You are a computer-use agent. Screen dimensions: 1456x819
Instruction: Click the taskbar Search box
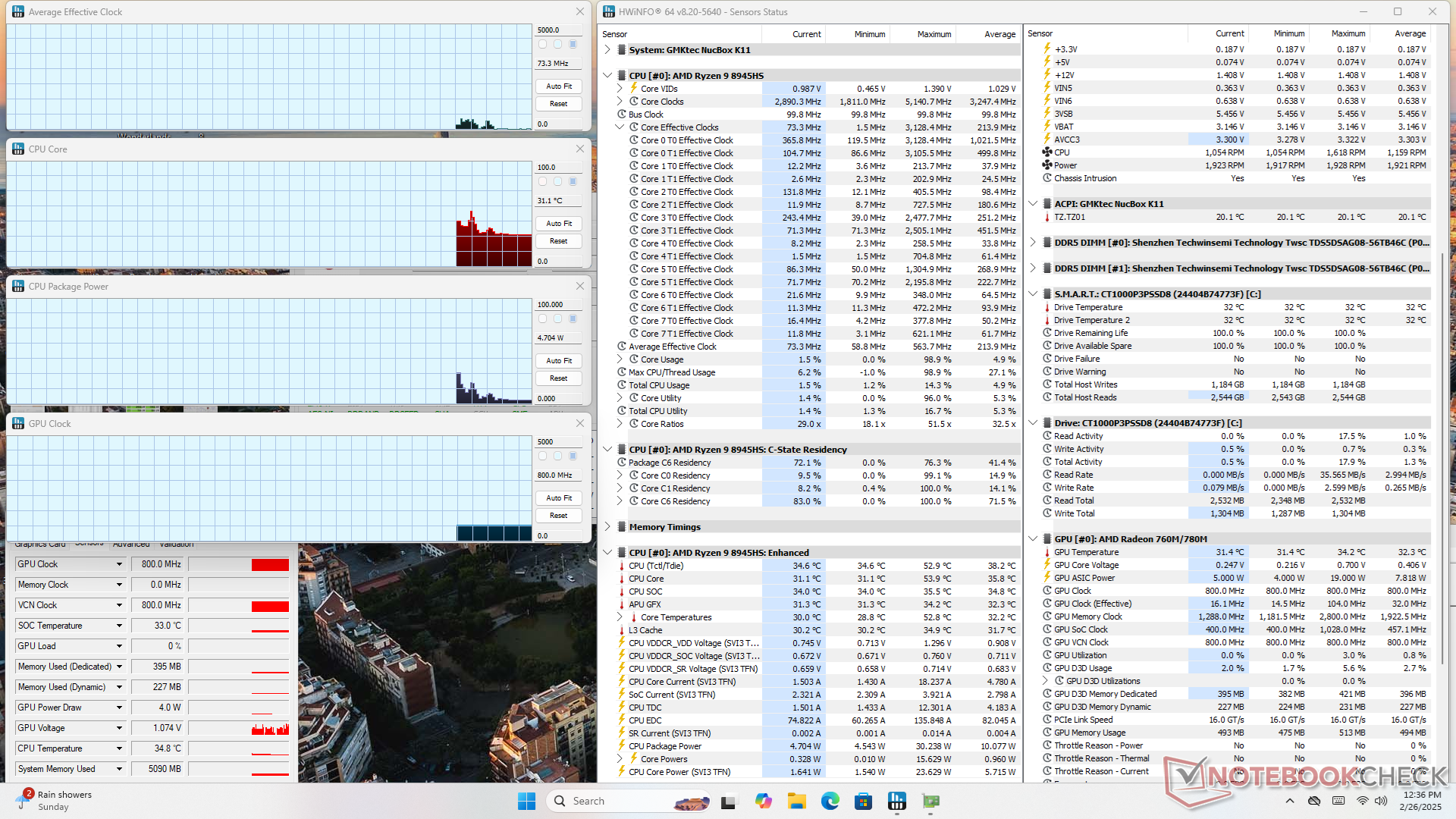629,801
